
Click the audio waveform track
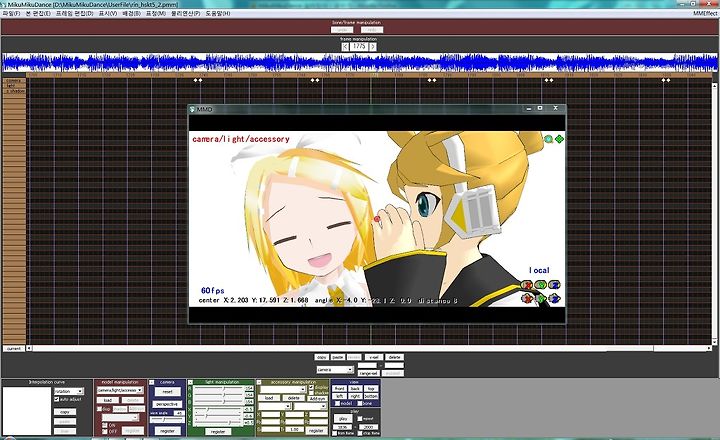point(359,62)
